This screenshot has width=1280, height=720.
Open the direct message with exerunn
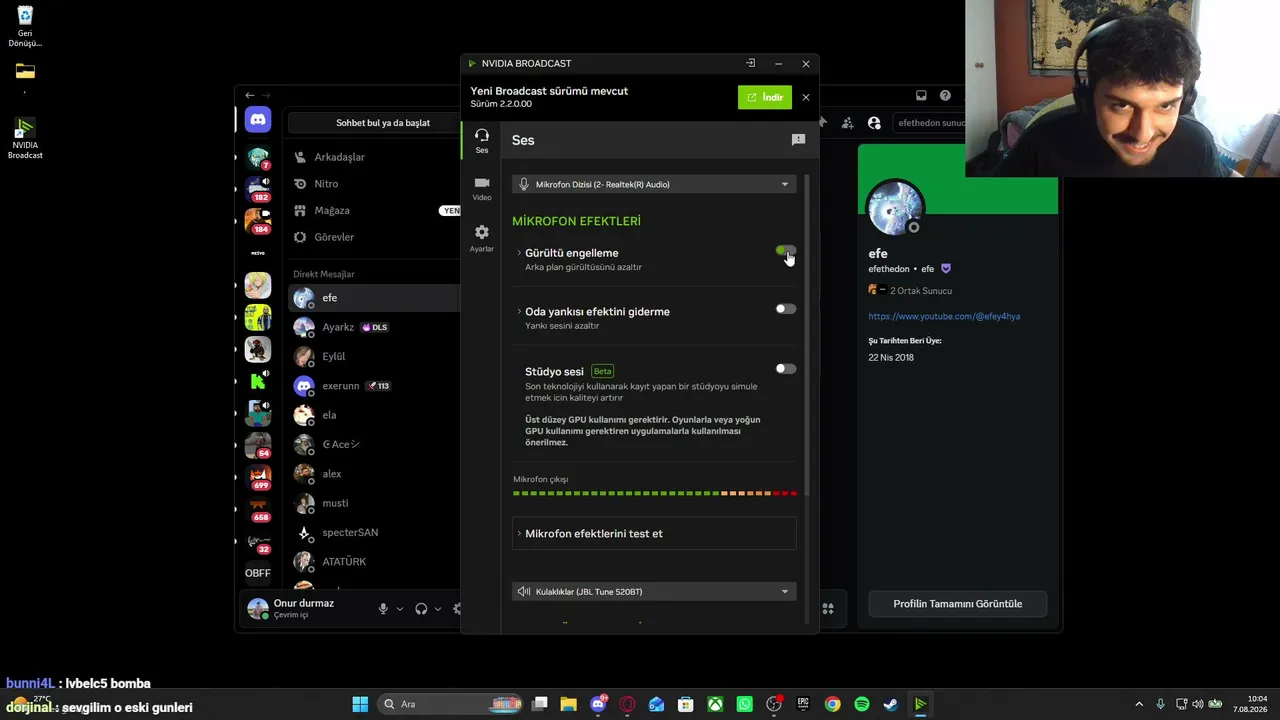pyautogui.click(x=374, y=386)
